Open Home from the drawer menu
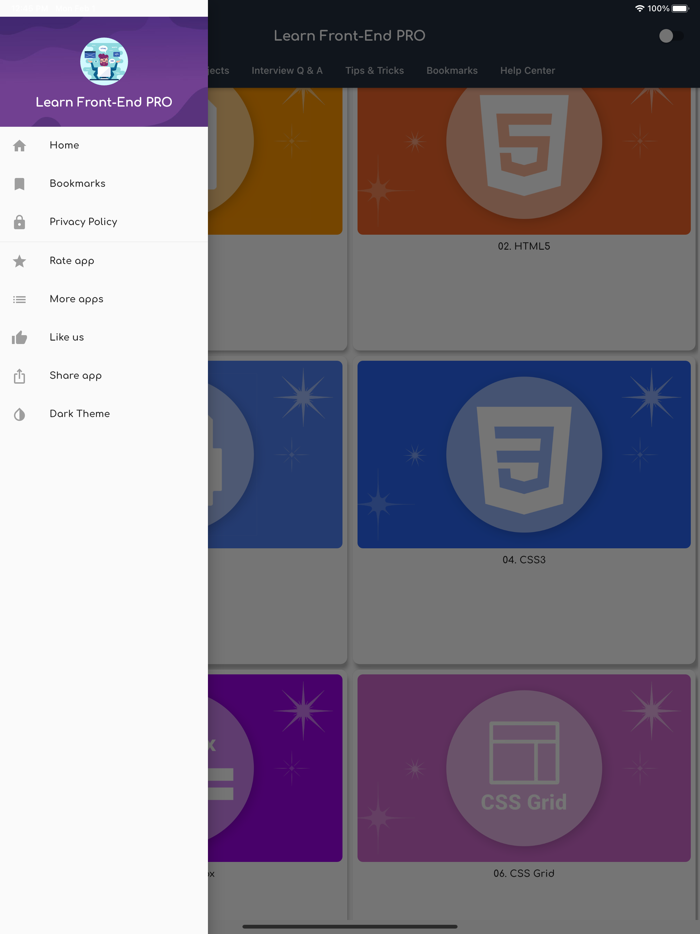The image size is (700, 934). tap(104, 145)
